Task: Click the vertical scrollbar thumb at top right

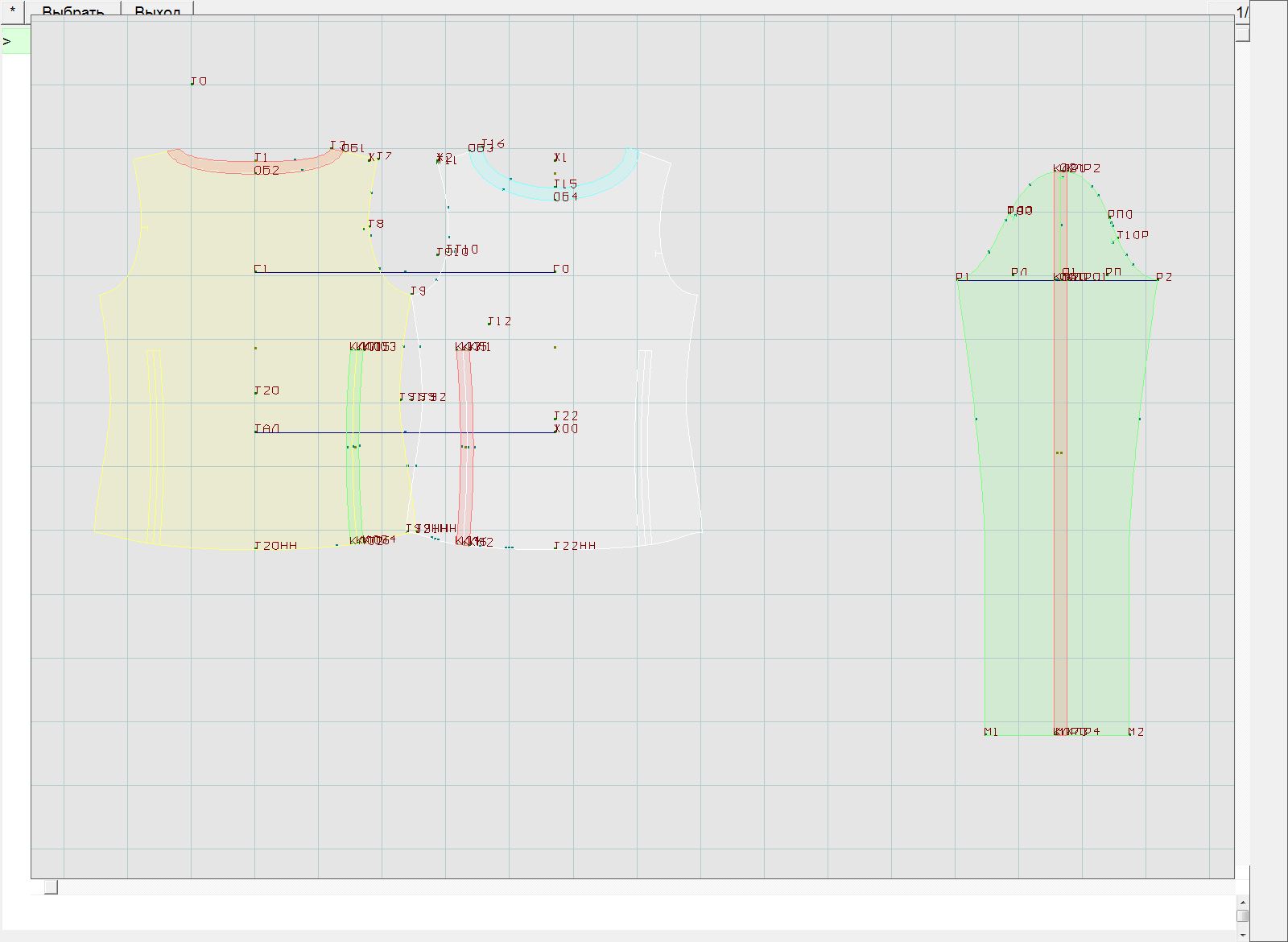Action: 1243,34
